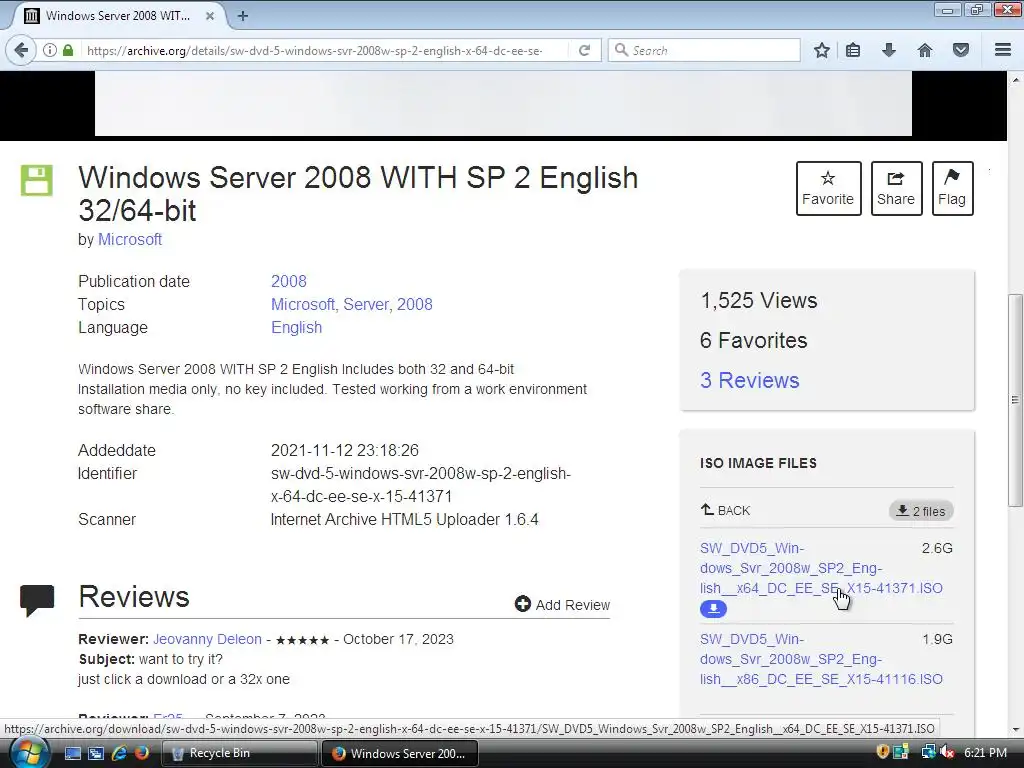Click Add Review
1024x768 pixels.
click(562, 605)
